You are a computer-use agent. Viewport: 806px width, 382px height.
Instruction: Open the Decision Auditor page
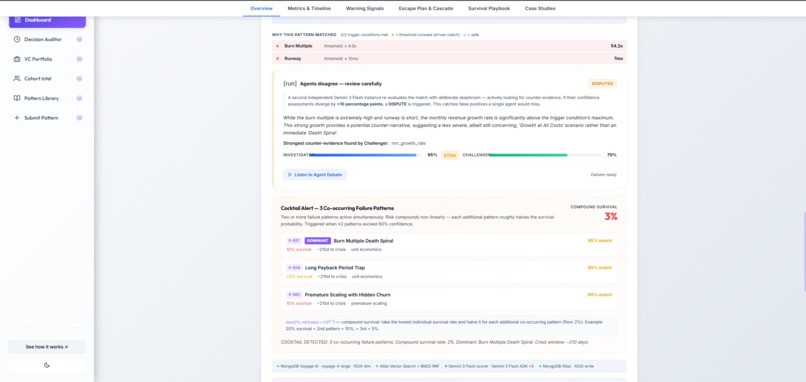[47, 40]
